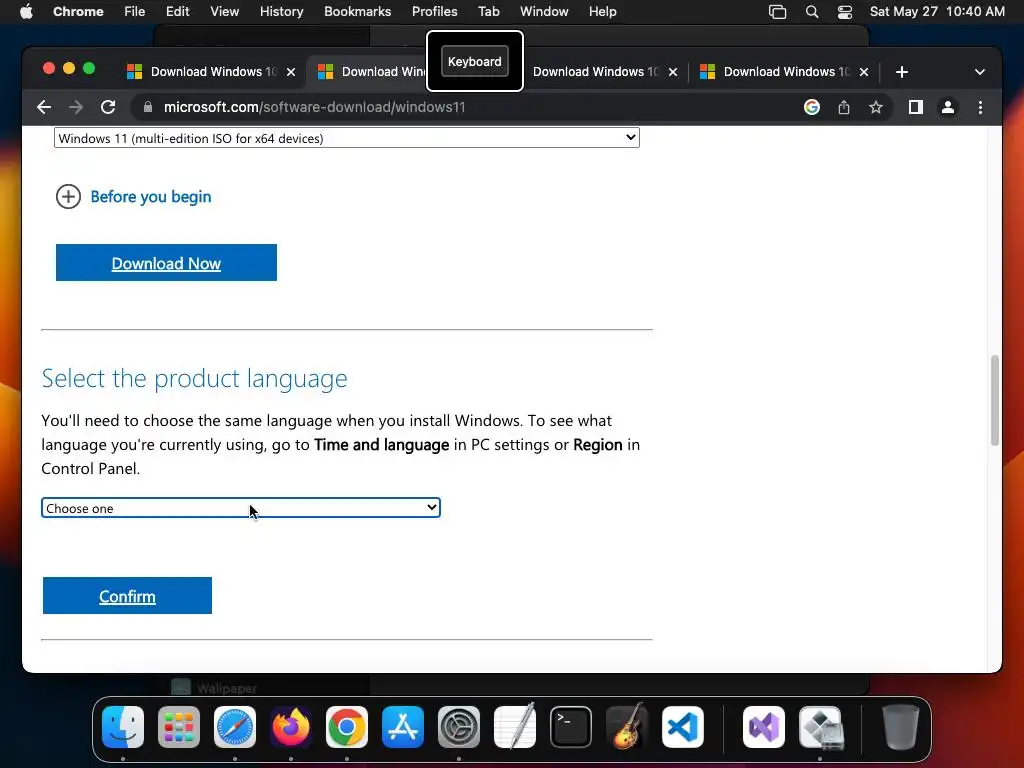Close the fourth Download Windows tab
The width and height of the screenshot is (1024, 768).
click(864, 72)
